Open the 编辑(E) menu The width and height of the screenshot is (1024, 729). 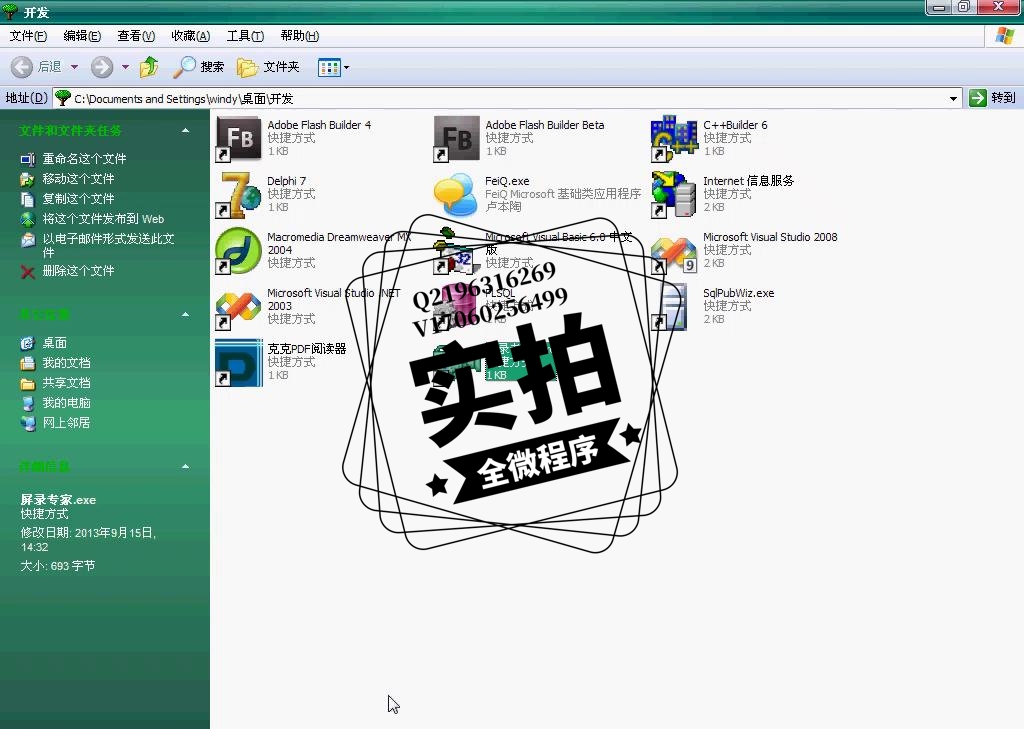(82, 36)
